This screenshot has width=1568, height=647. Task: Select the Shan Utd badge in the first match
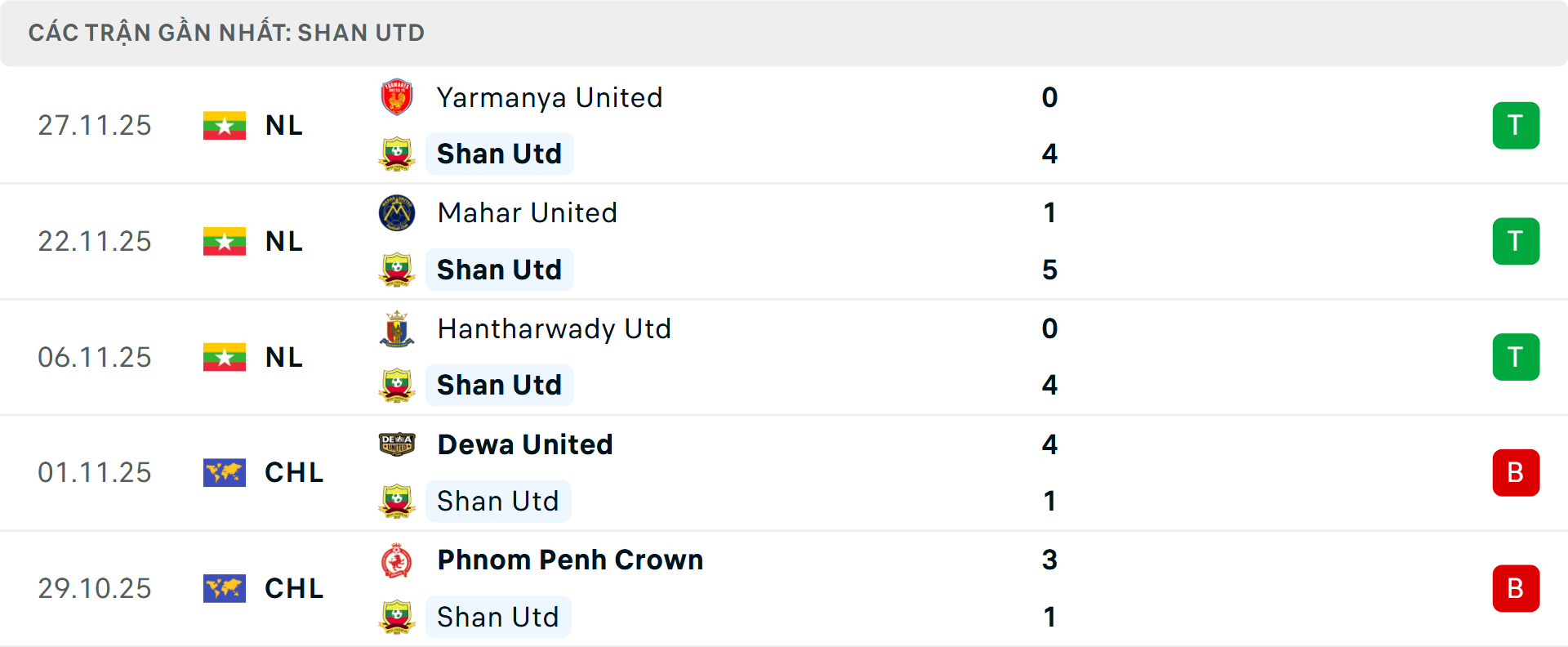tap(398, 154)
